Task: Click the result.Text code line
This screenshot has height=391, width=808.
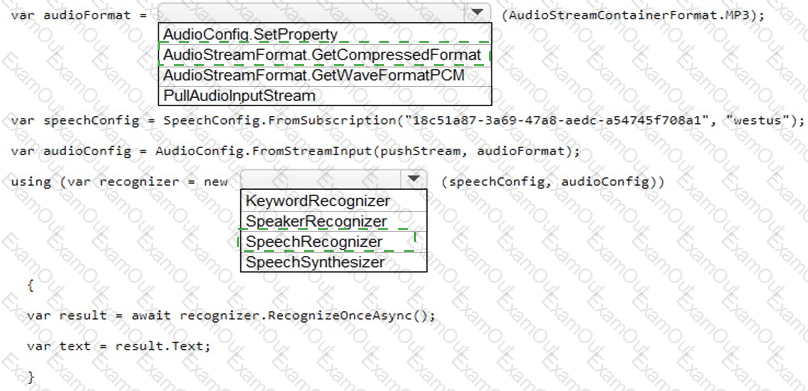Action: pyautogui.click(x=119, y=346)
